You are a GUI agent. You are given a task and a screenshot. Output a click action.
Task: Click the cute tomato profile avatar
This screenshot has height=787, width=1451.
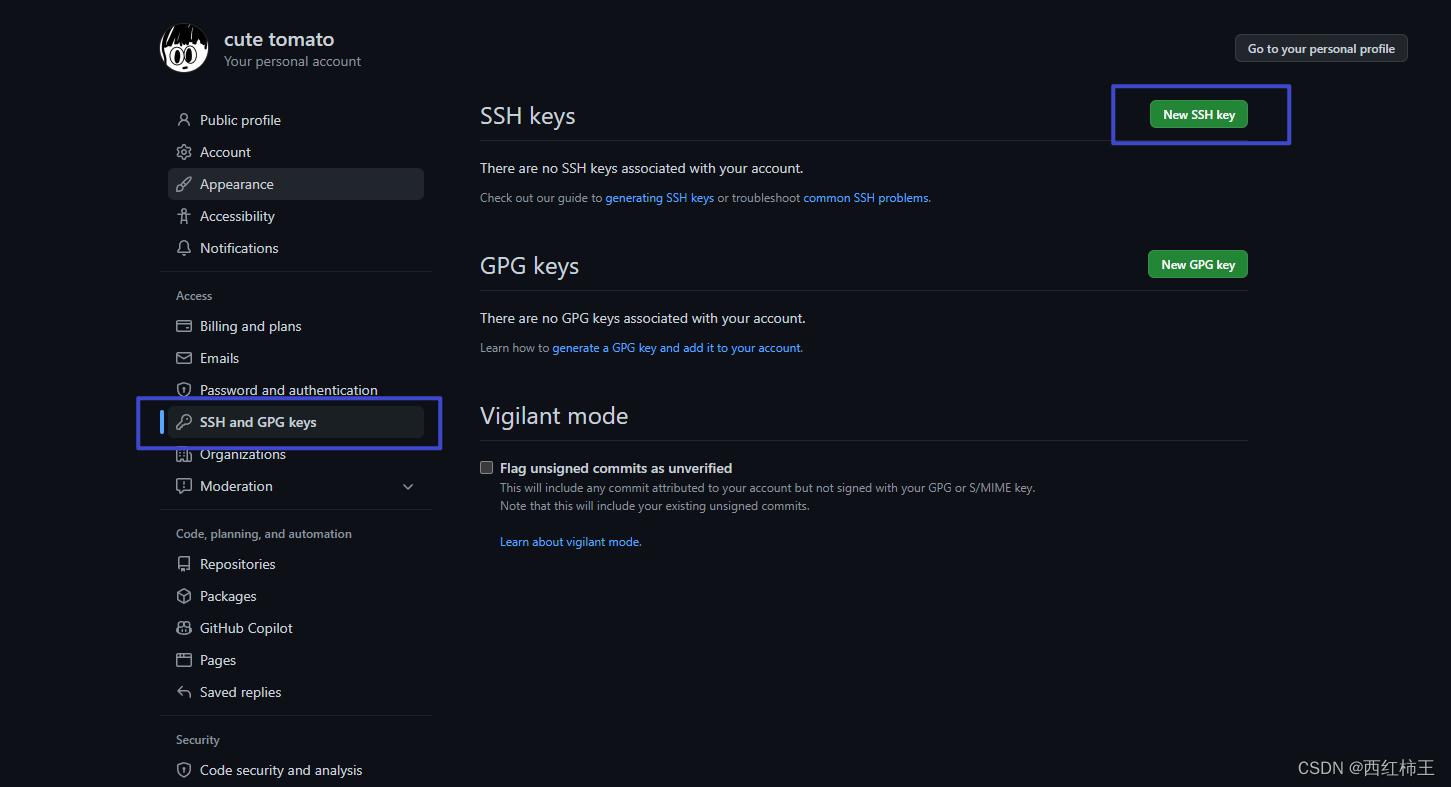[x=184, y=47]
